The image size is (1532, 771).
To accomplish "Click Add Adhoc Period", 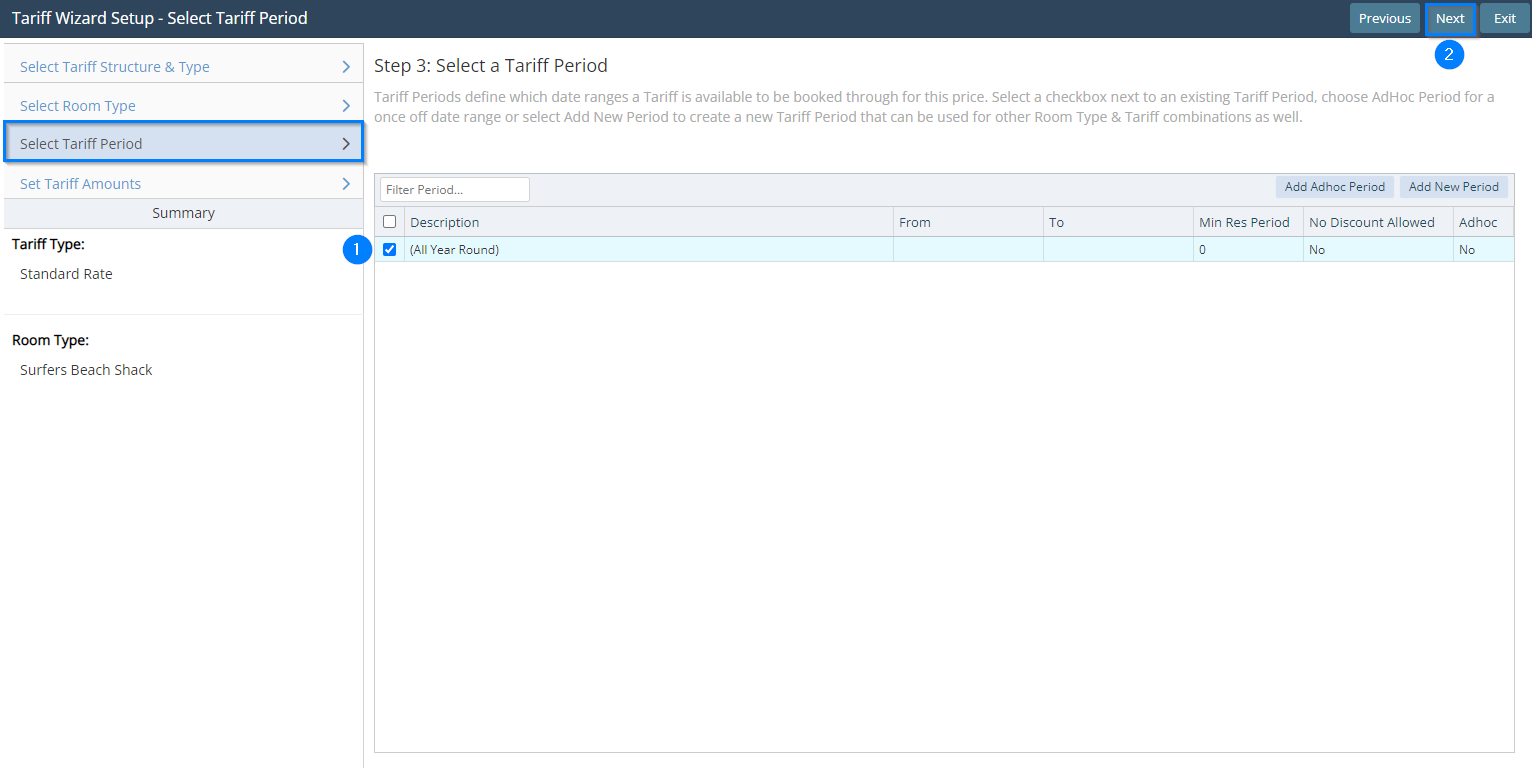I will click(1334, 187).
